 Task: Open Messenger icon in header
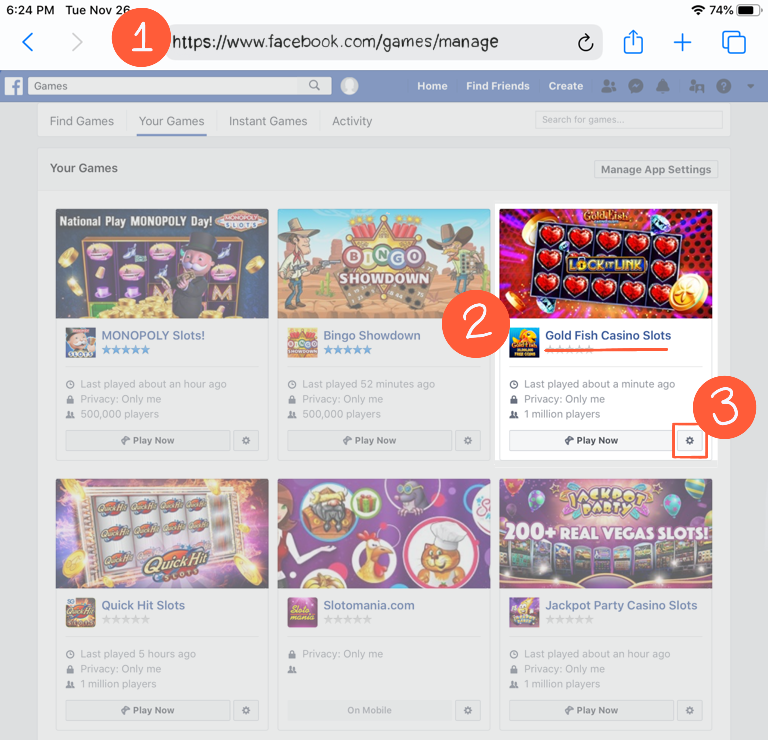(636, 86)
